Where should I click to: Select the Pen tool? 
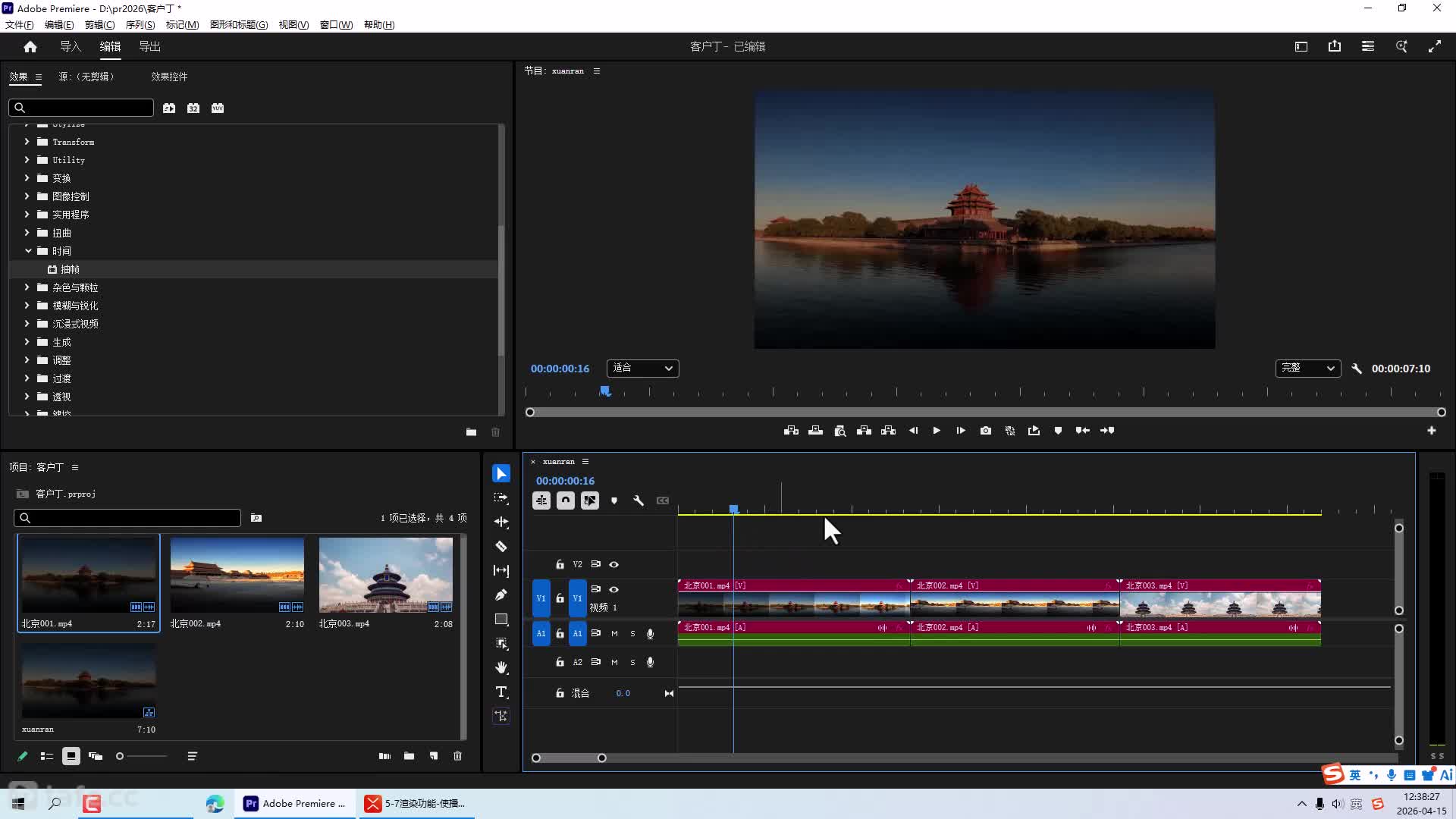tap(501, 595)
